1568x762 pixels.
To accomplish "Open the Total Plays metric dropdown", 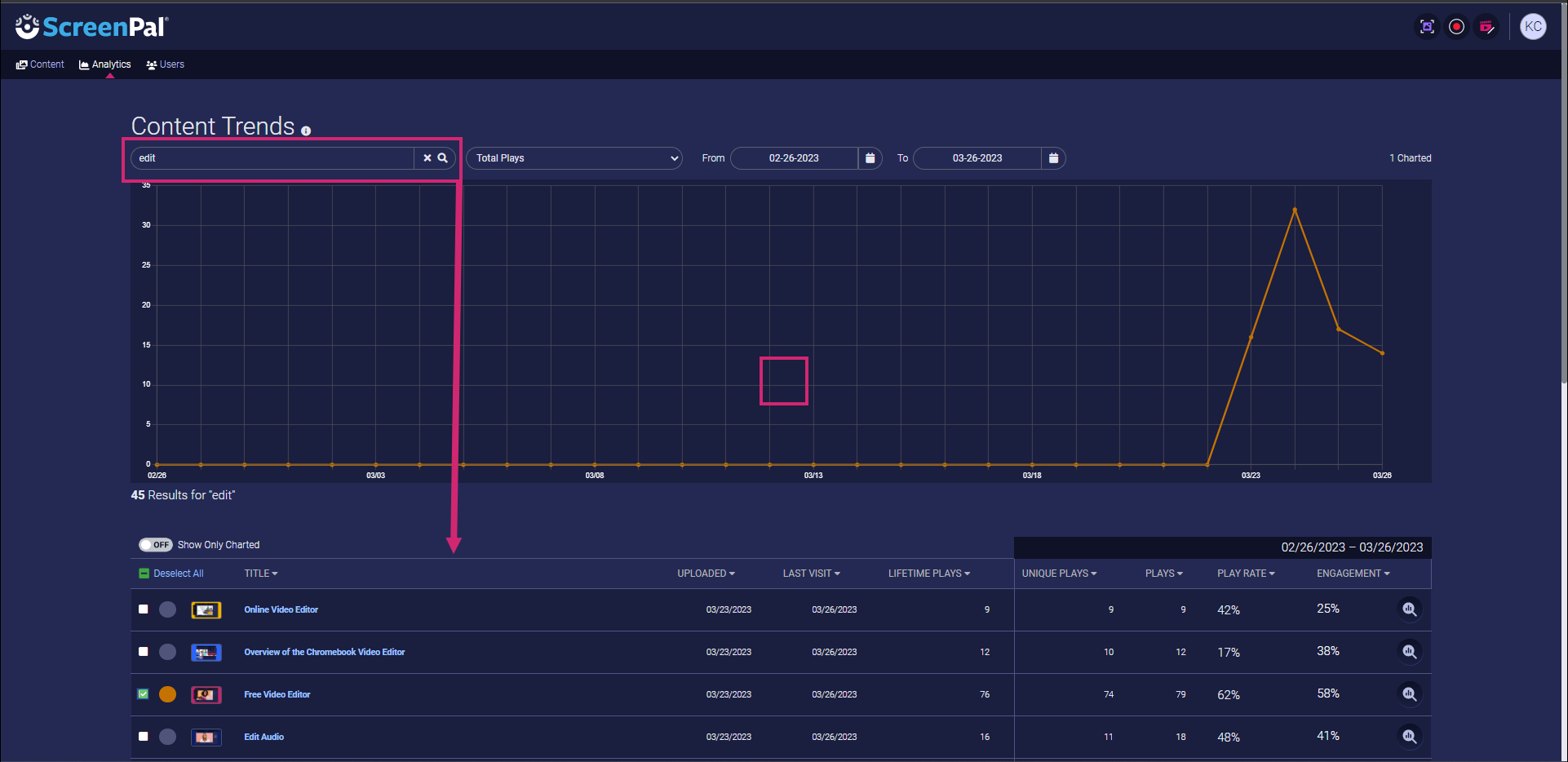I will click(574, 158).
